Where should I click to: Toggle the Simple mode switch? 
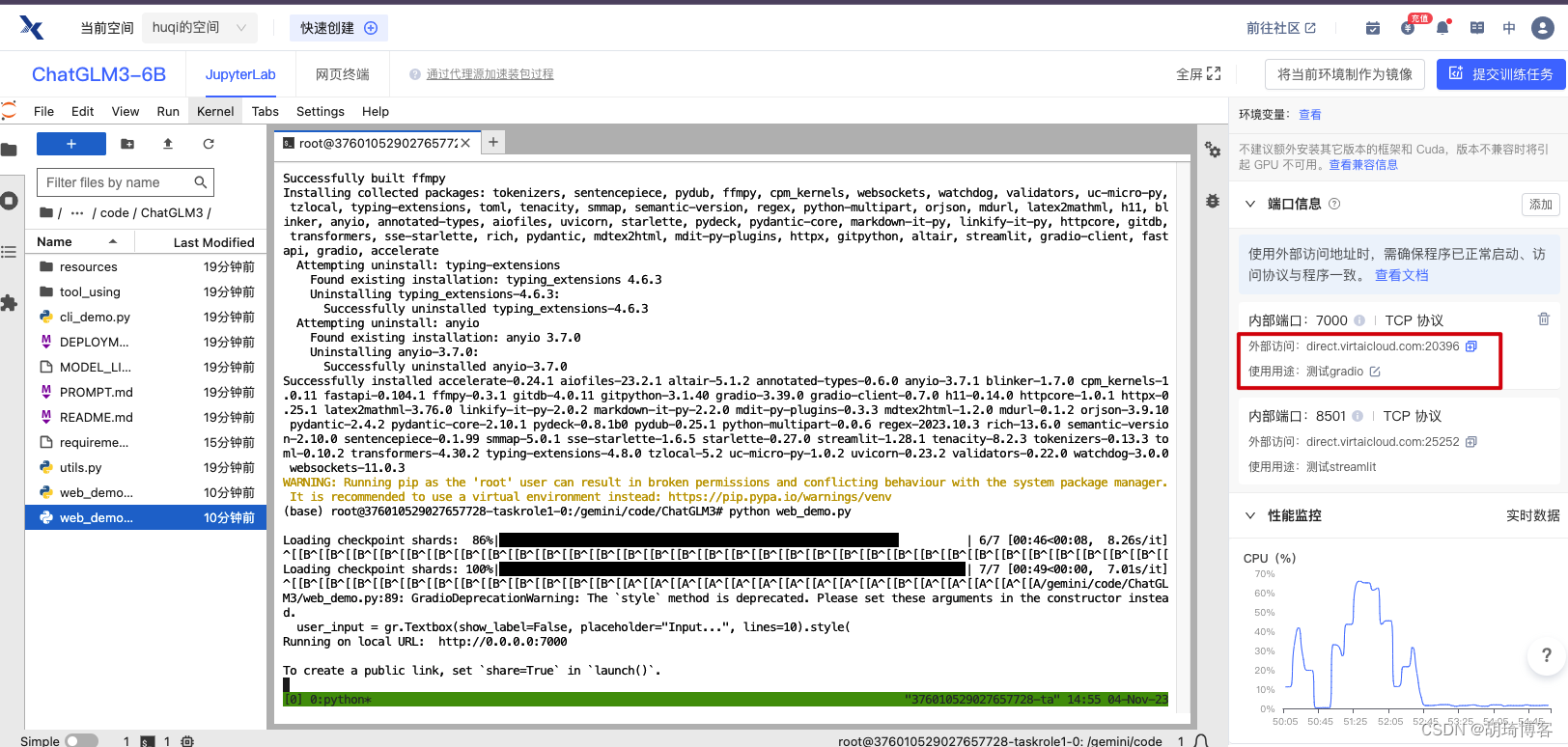pyautogui.click(x=81, y=741)
